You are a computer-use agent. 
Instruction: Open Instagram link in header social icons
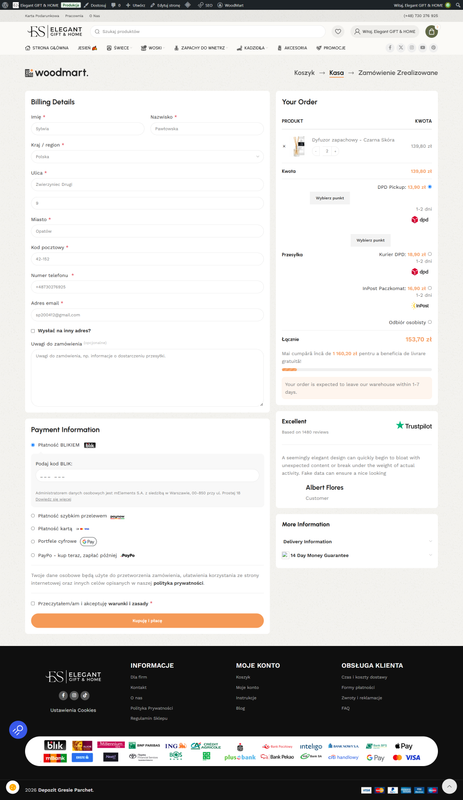pyautogui.click(x=411, y=47)
